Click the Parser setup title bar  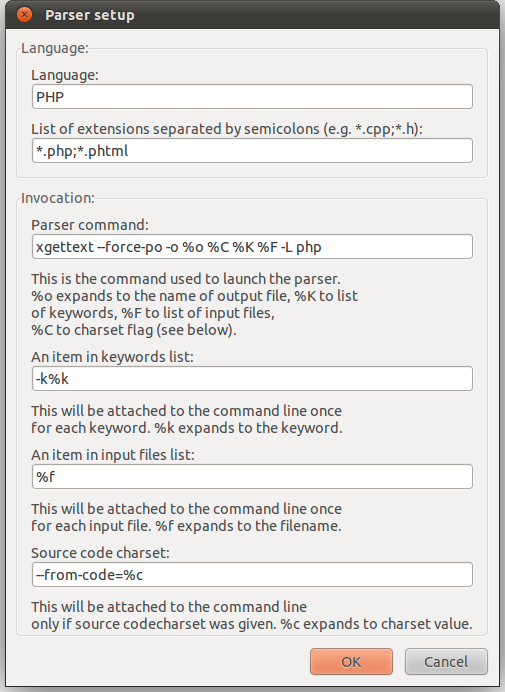pos(252,15)
